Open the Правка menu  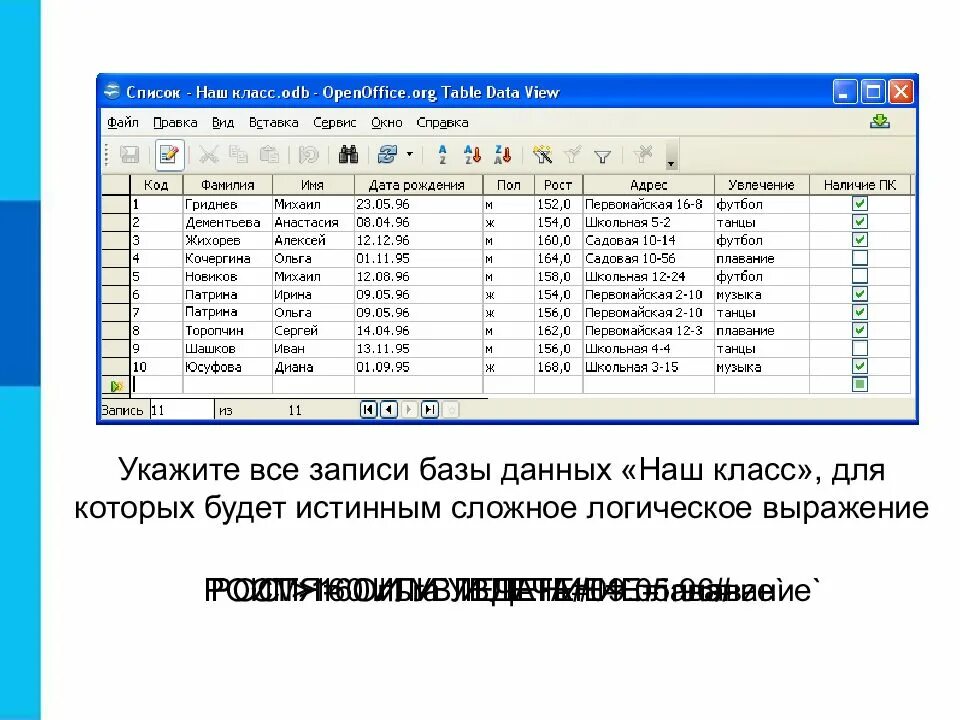(175, 122)
